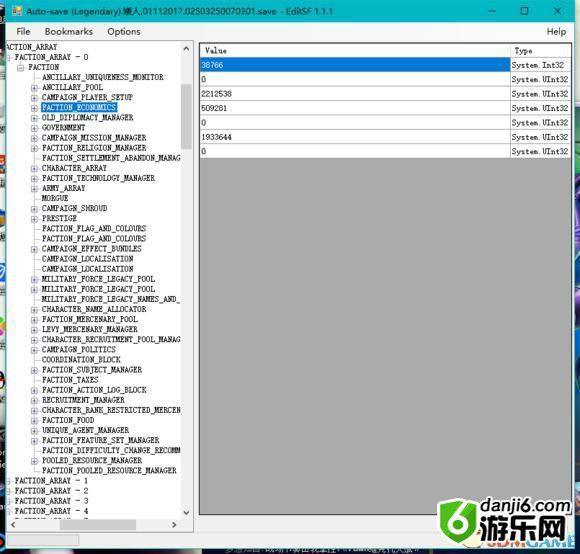The height and width of the screenshot is (554, 580).
Task: Select the MORGUE tree item
Action: pyautogui.click(x=55, y=198)
